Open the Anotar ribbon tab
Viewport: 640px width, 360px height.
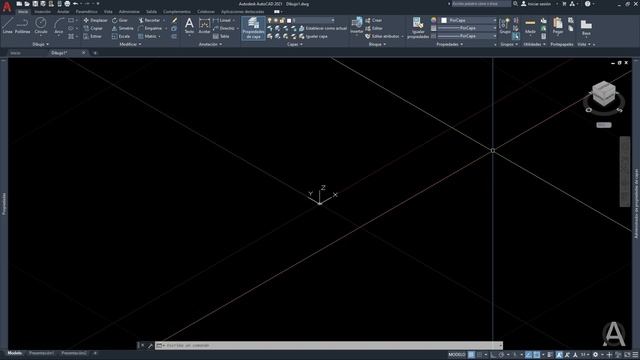(x=63, y=12)
